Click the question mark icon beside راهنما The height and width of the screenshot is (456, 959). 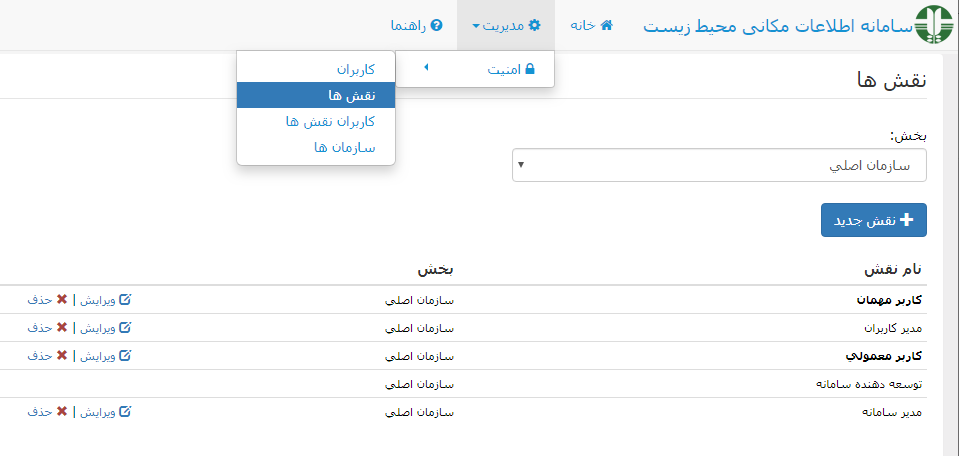point(437,25)
